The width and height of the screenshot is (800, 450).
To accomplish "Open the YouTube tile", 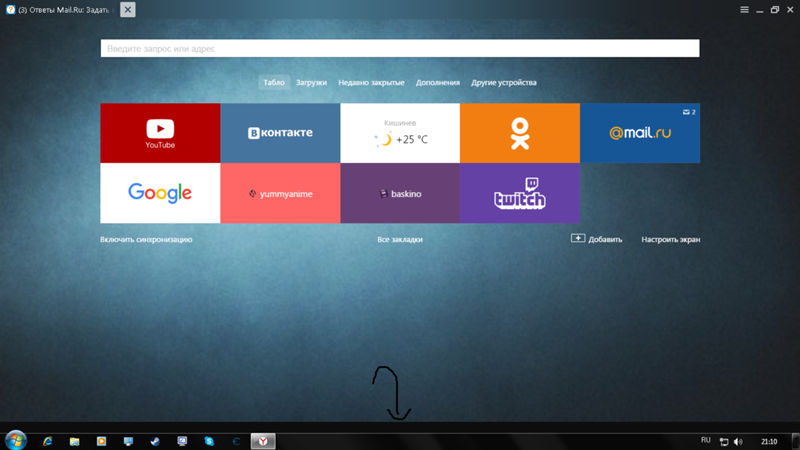I will tap(160, 133).
